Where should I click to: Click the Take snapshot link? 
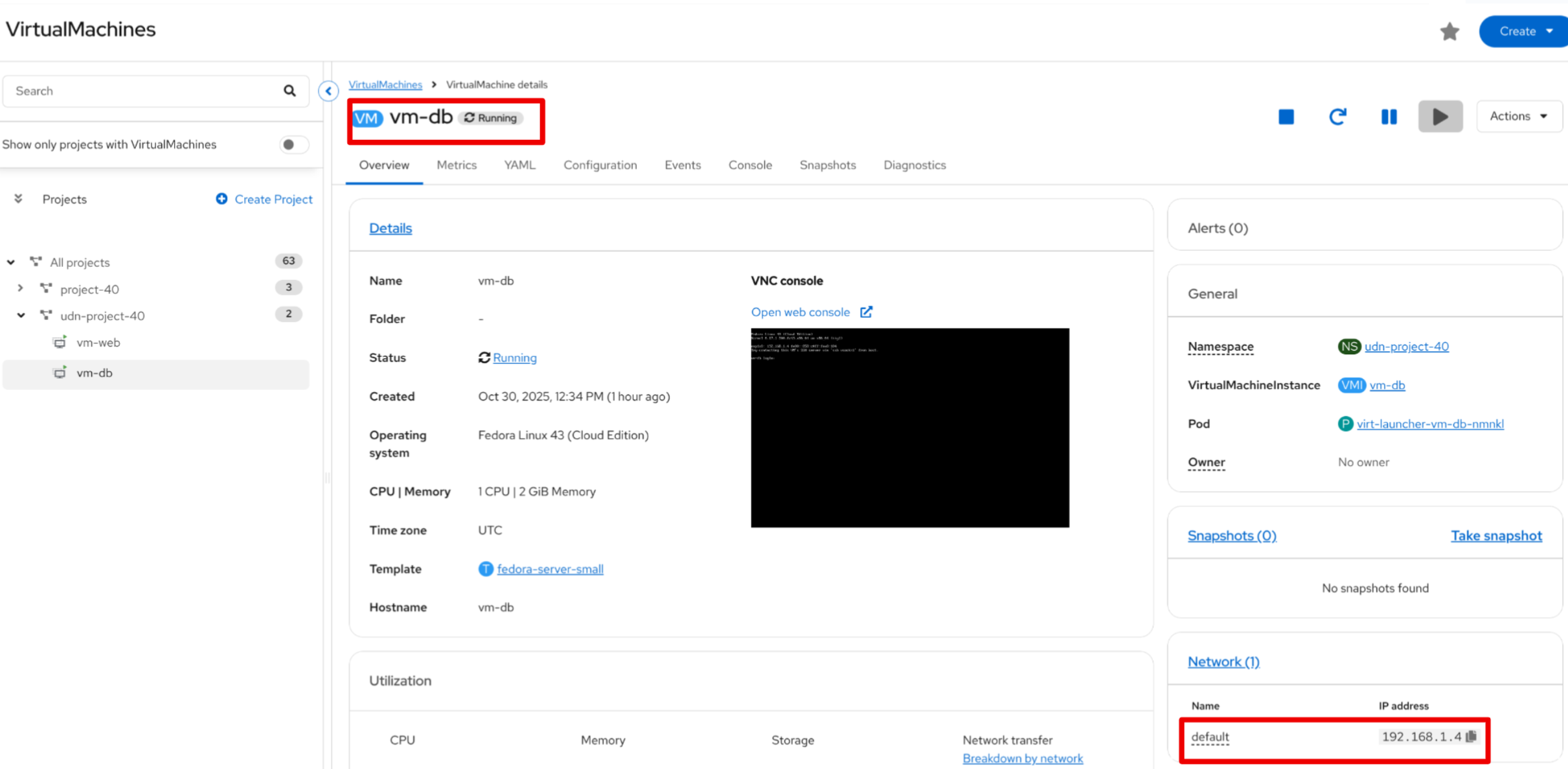(1495, 536)
